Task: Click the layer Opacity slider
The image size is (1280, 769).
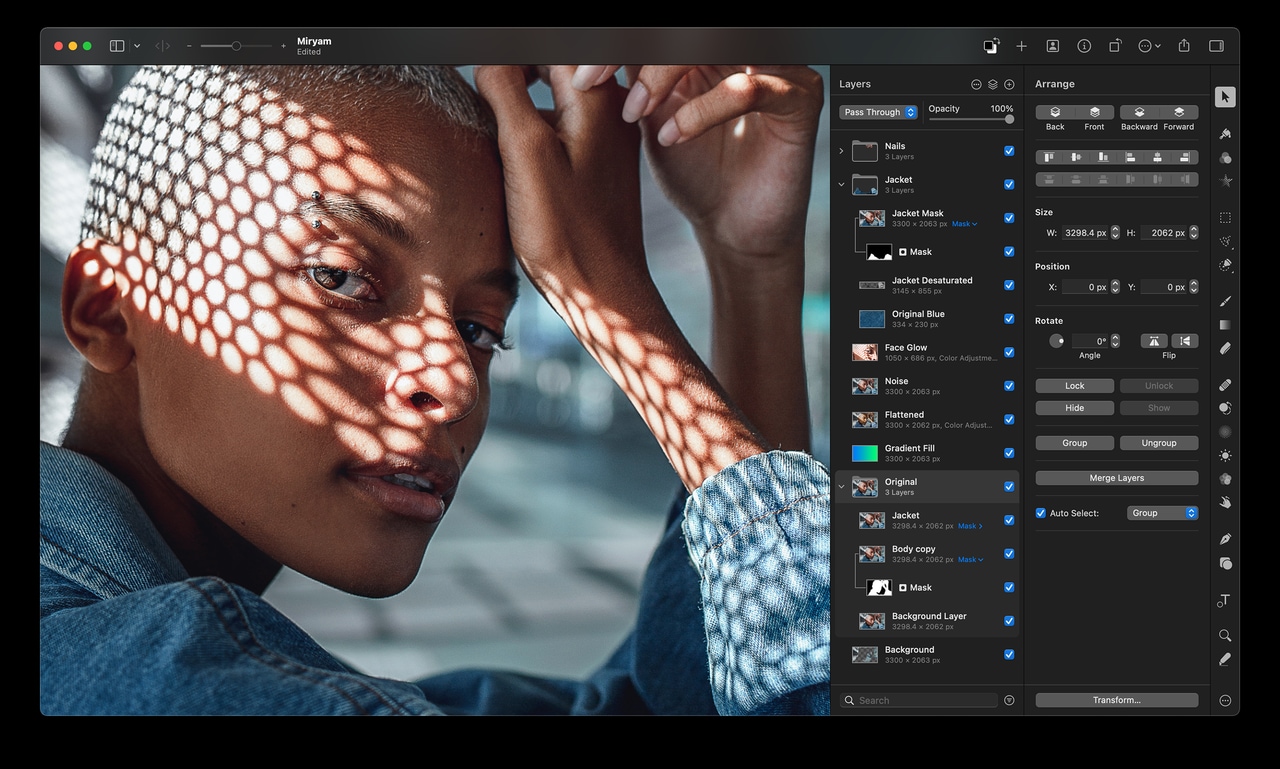Action: click(970, 119)
